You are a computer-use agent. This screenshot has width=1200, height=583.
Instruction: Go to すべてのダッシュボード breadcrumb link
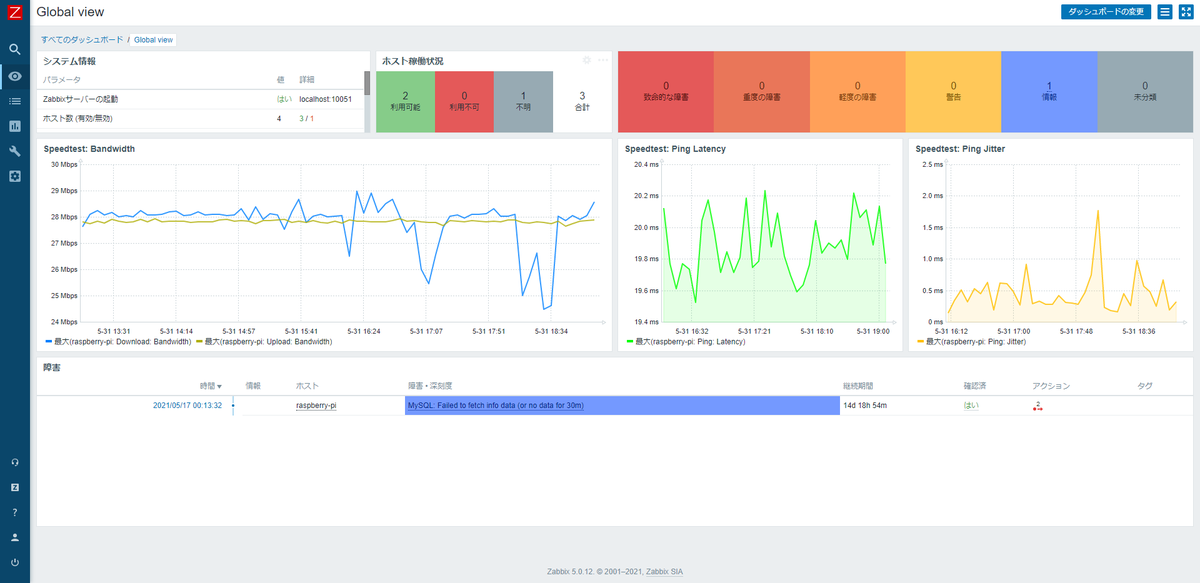pos(82,40)
